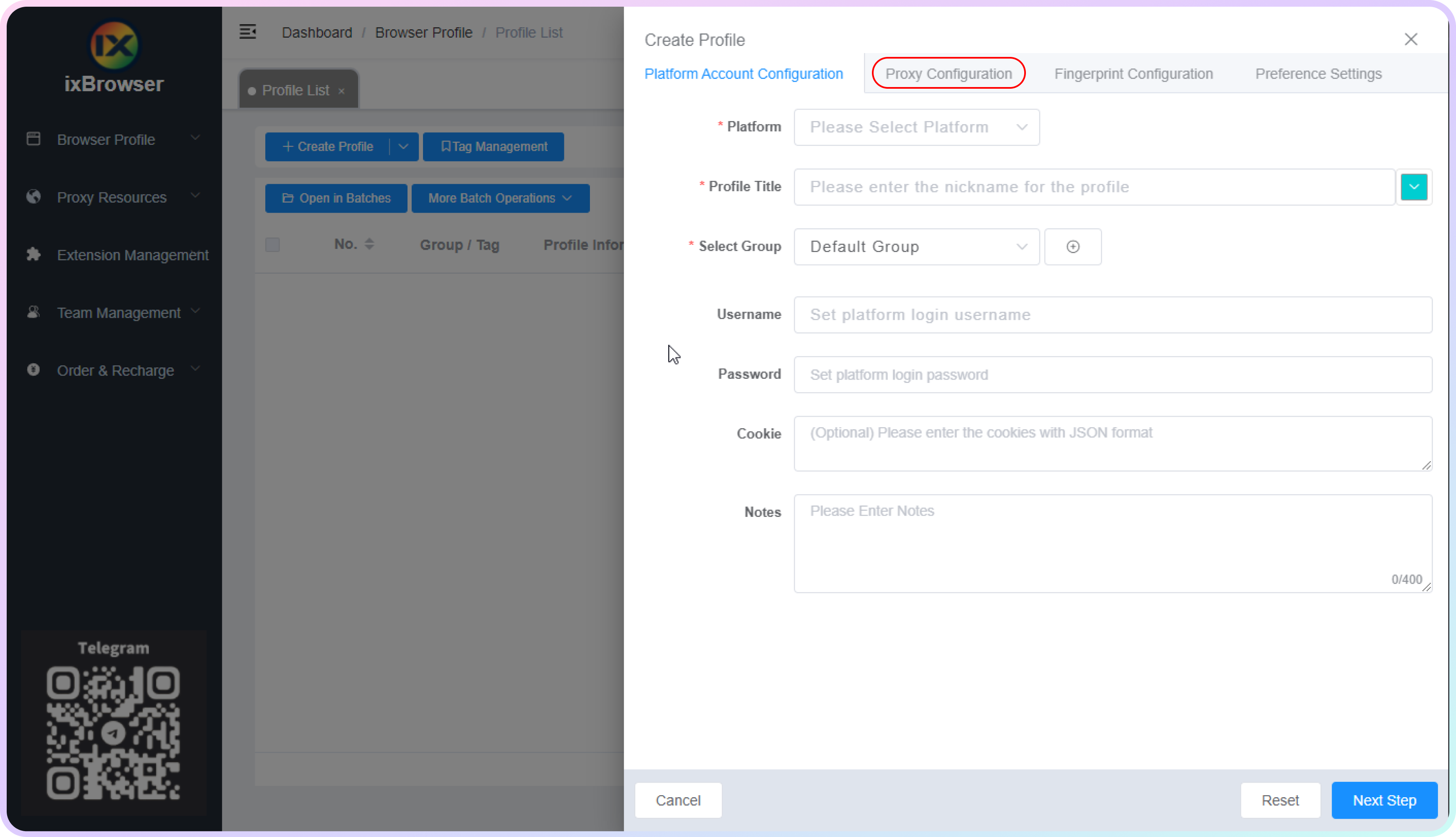The image size is (1456, 837).
Task: Check the select-all checkbox in table header
Action: 272,245
